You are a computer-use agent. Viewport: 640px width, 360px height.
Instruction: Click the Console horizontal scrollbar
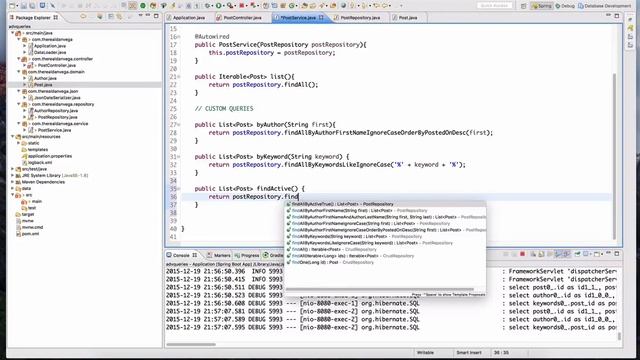[191, 344]
